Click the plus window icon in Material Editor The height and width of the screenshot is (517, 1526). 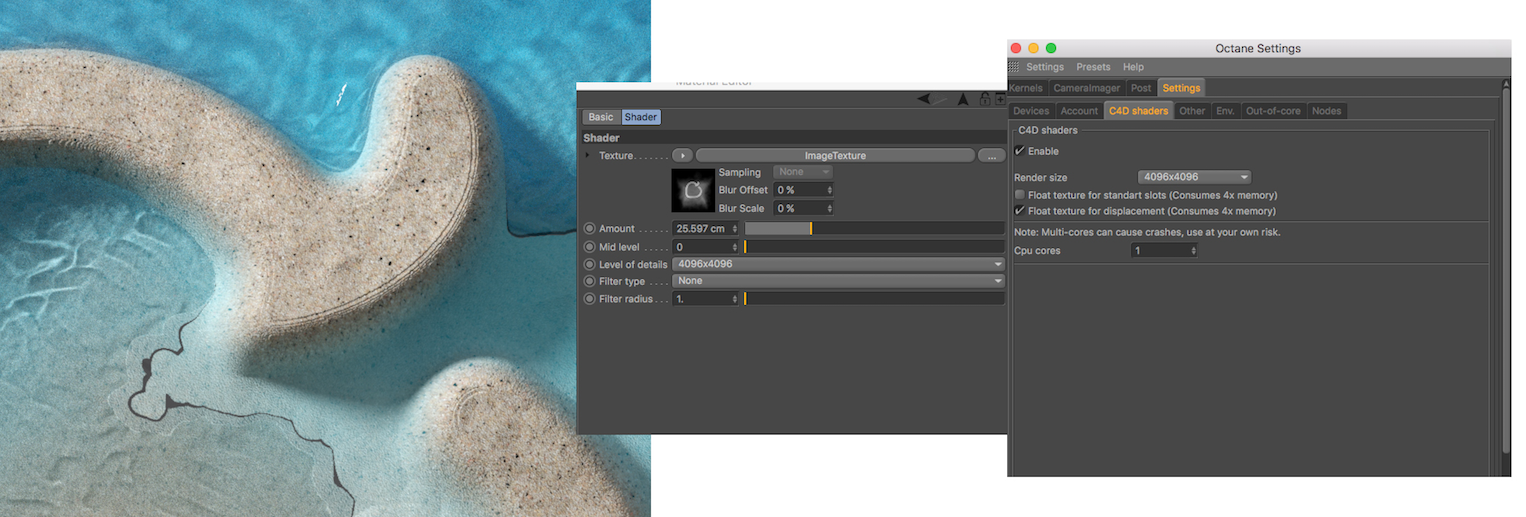coord(1000,99)
